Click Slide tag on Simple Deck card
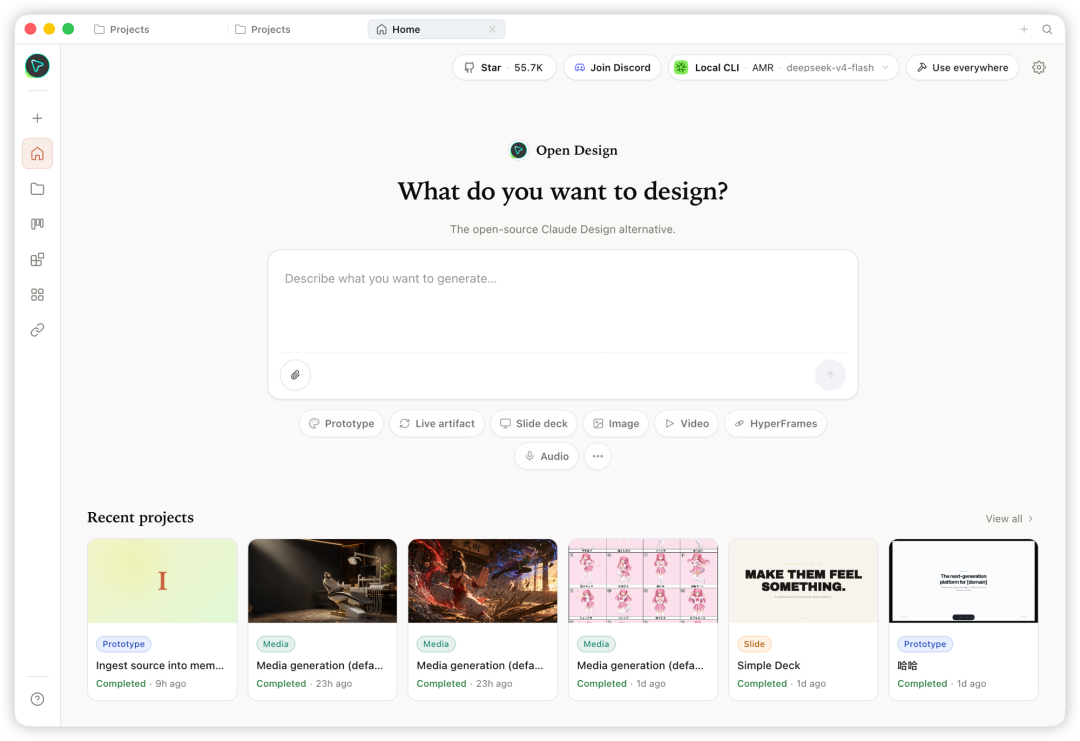The width and height of the screenshot is (1080, 741). 754,644
